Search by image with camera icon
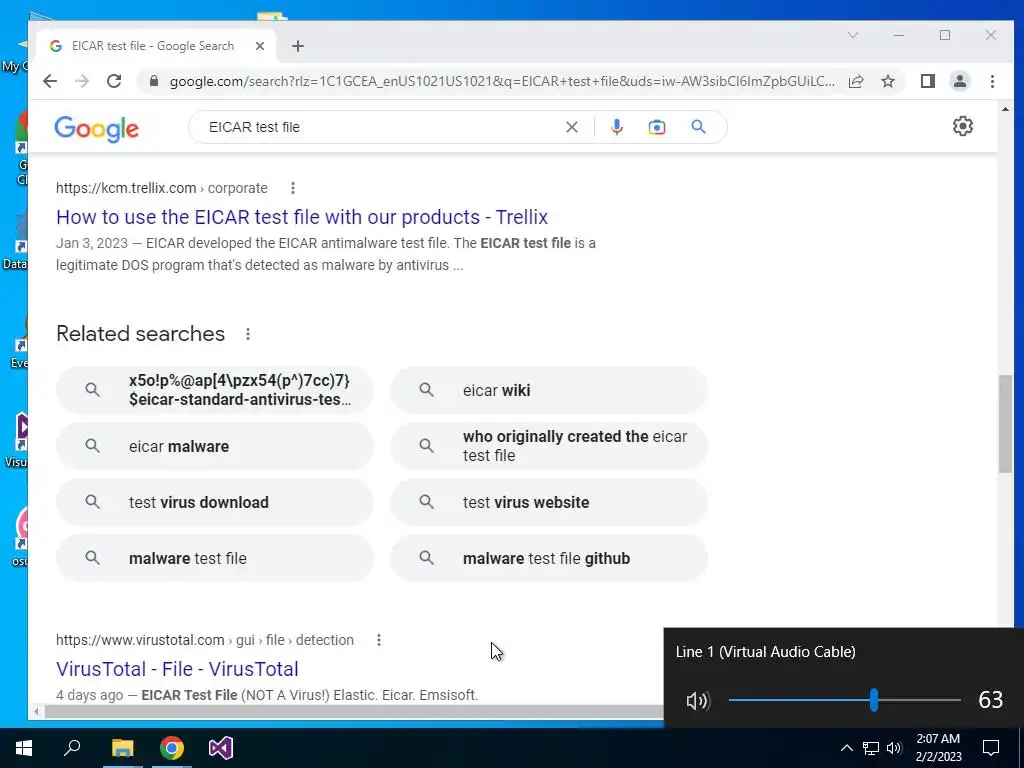This screenshot has width=1024, height=768. tap(656, 127)
